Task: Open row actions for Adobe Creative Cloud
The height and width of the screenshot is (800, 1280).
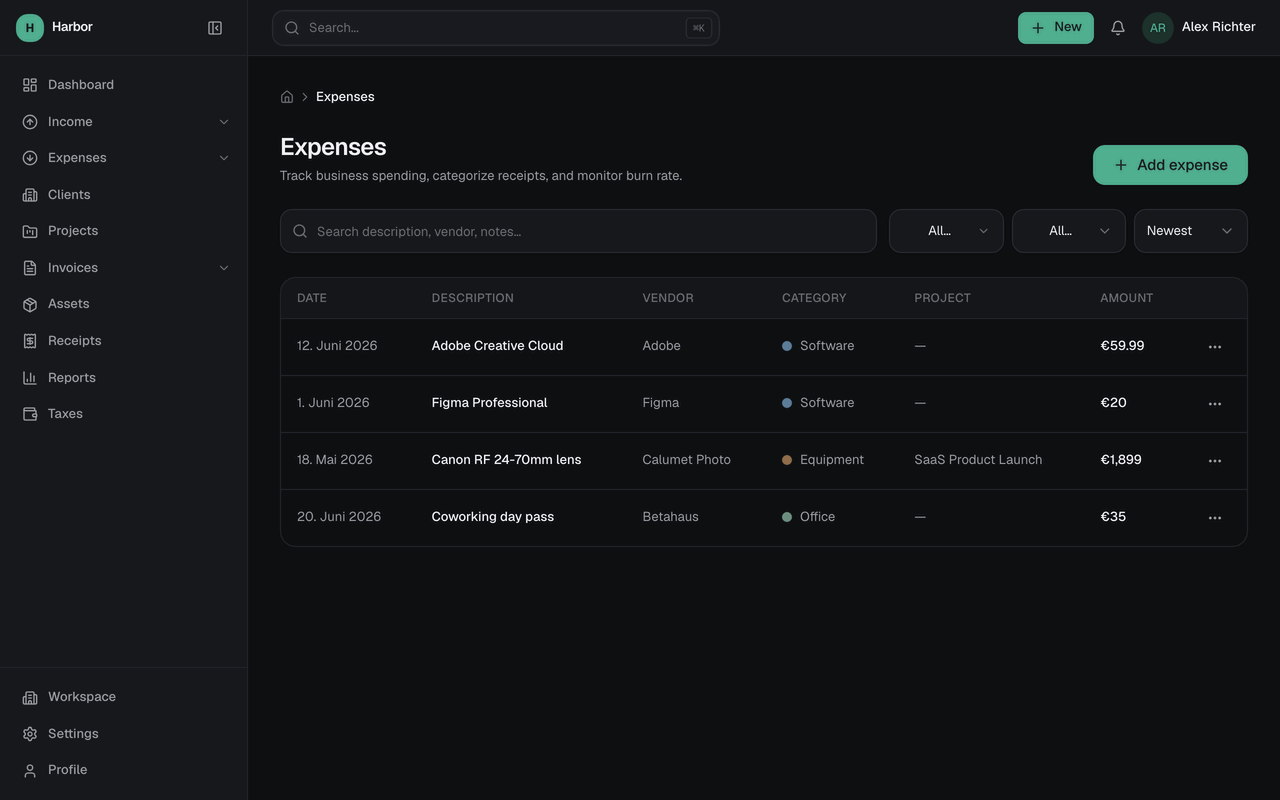Action: coord(1215,347)
